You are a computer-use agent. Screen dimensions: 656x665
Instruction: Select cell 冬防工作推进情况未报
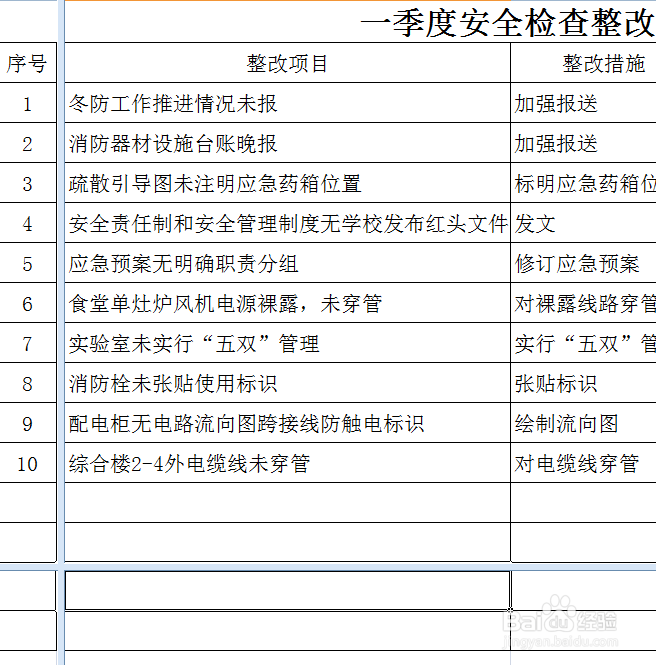[288, 103]
